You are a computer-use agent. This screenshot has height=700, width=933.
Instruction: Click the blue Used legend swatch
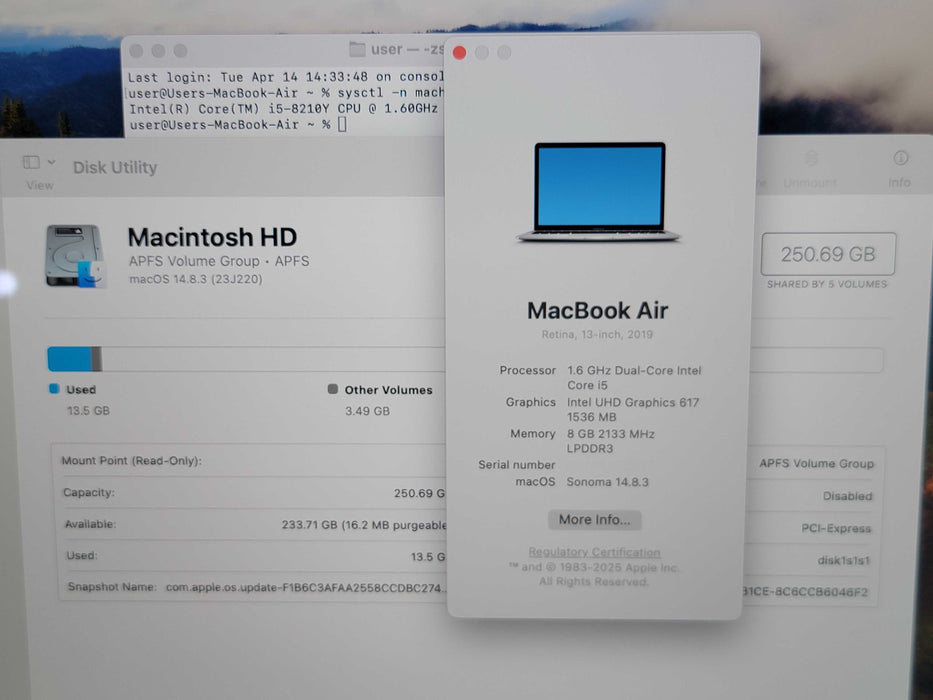[x=54, y=389]
